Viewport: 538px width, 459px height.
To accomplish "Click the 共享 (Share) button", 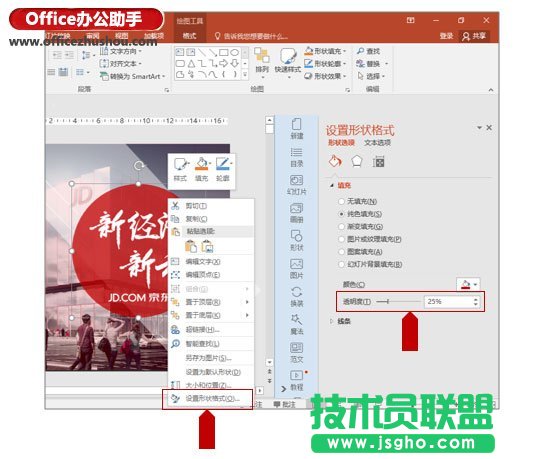I will (x=475, y=36).
